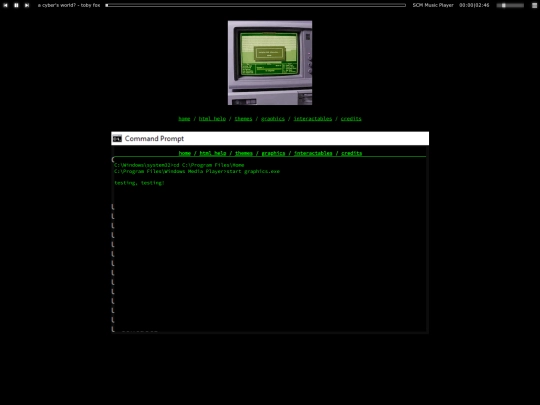This screenshot has height=405, width=540.
Task: Open the 'html help' link in upper navigation
Action: pyautogui.click(x=212, y=118)
